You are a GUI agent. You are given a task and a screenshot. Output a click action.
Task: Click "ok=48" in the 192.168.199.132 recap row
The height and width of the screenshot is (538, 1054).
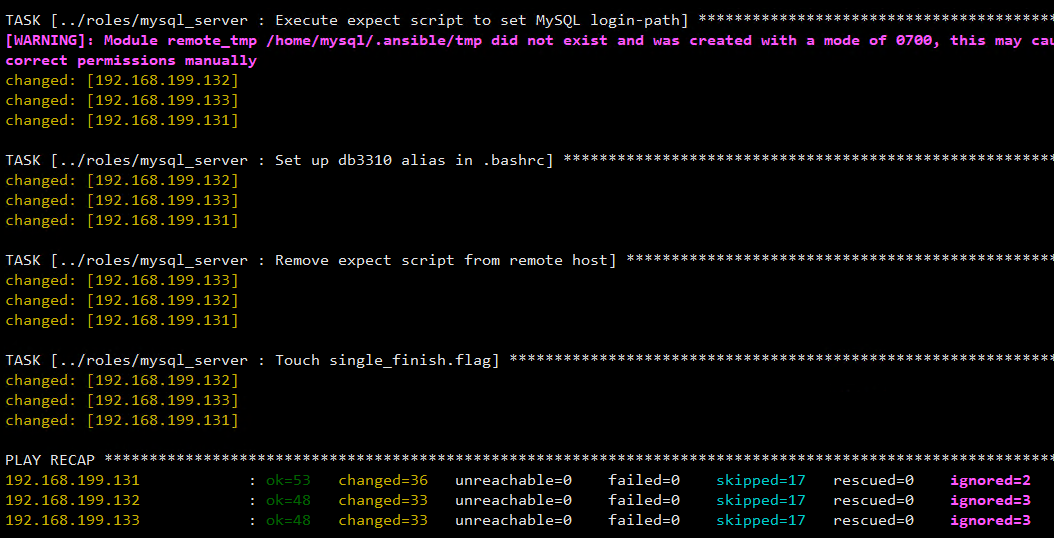tap(288, 500)
